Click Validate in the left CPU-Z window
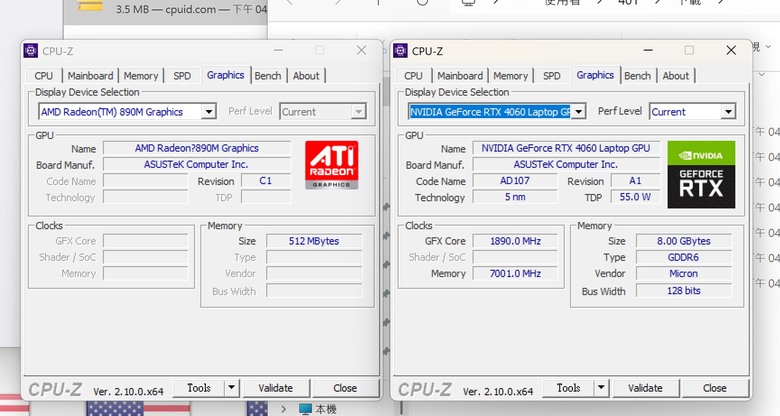This screenshot has width=780, height=416. coord(276,388)
